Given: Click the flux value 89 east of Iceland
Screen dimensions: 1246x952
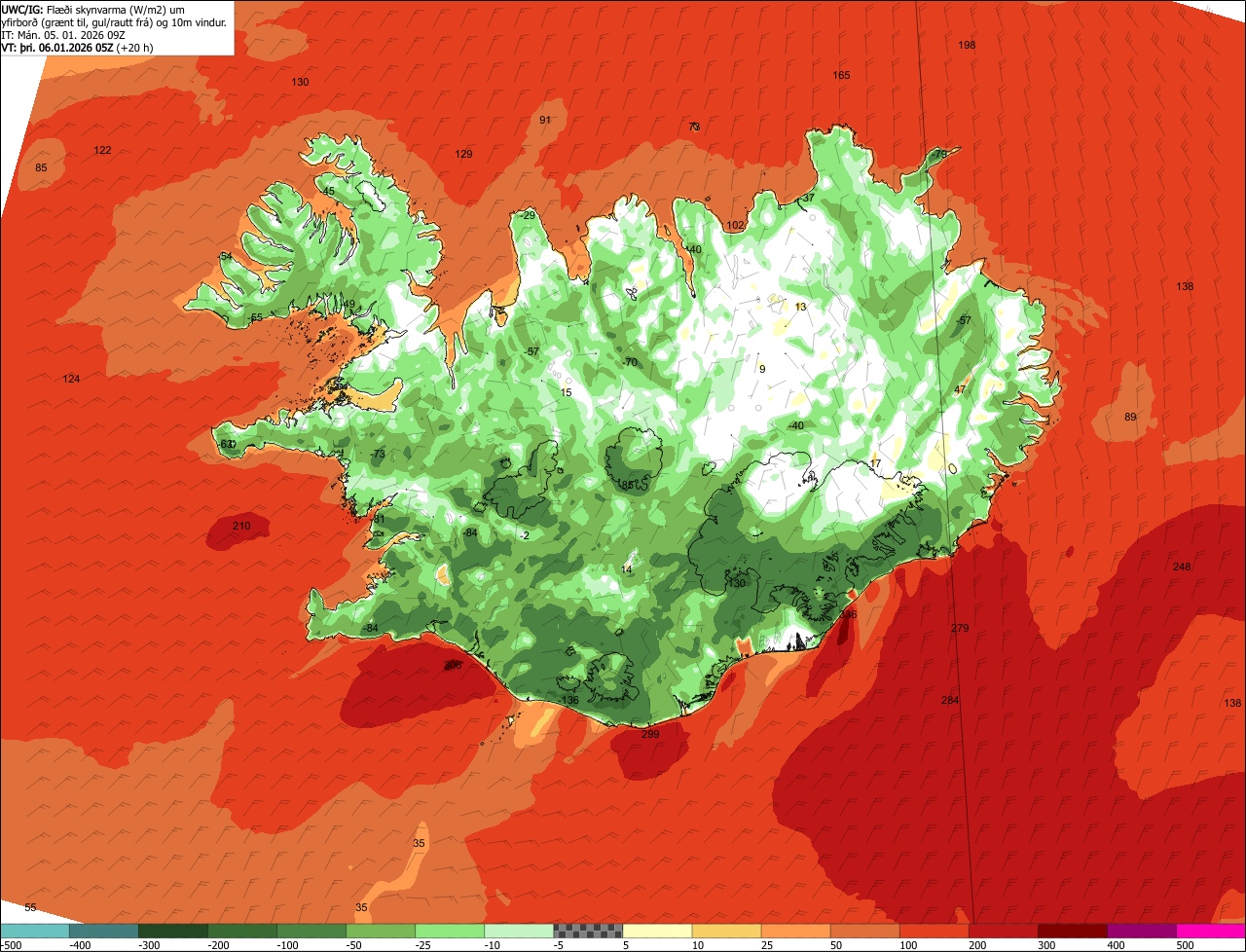Looking at the screenshot, I should (x=1130, y=417).
